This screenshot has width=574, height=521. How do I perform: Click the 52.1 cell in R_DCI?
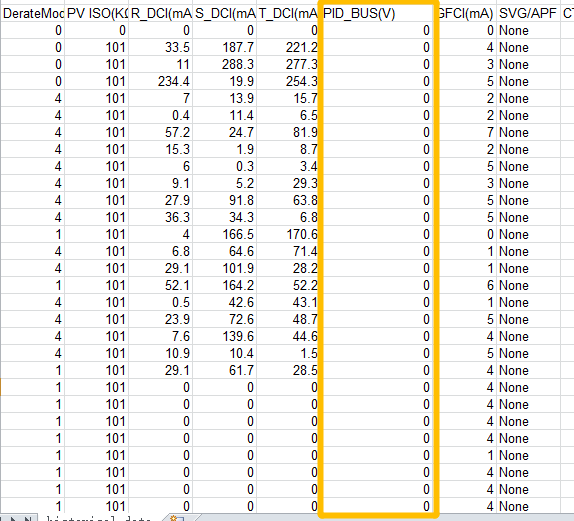pyautogui.click(x=161, y=285)
